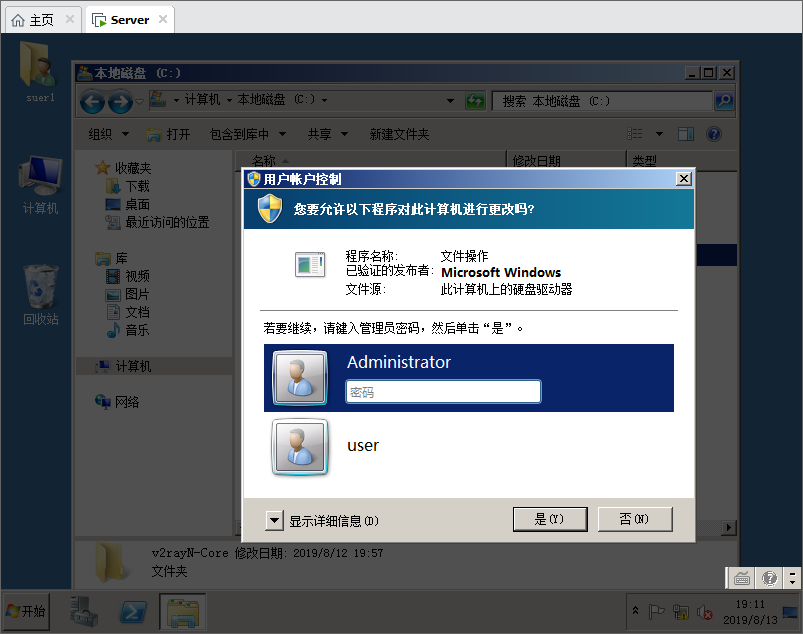Show hidden tray icons arrow
The image size is (803, 634).
[x=636, y=610]
